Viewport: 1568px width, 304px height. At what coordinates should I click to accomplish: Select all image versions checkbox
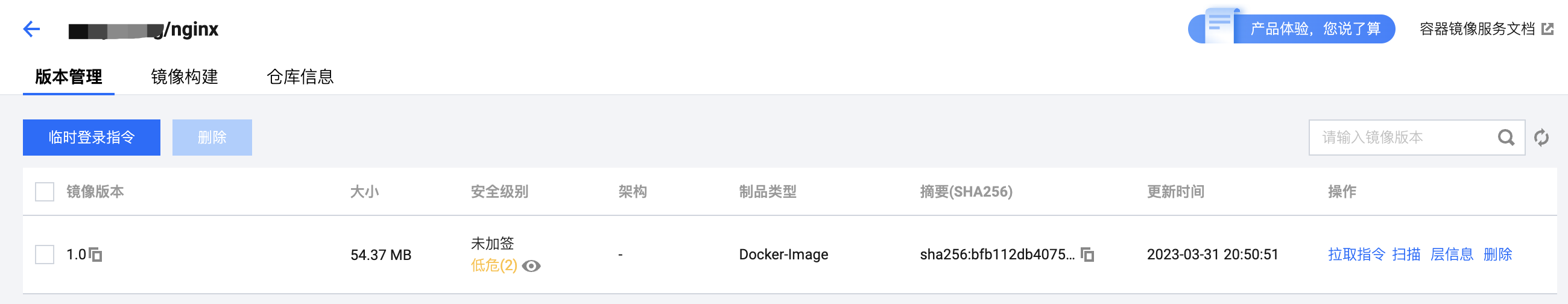(45, 192)
